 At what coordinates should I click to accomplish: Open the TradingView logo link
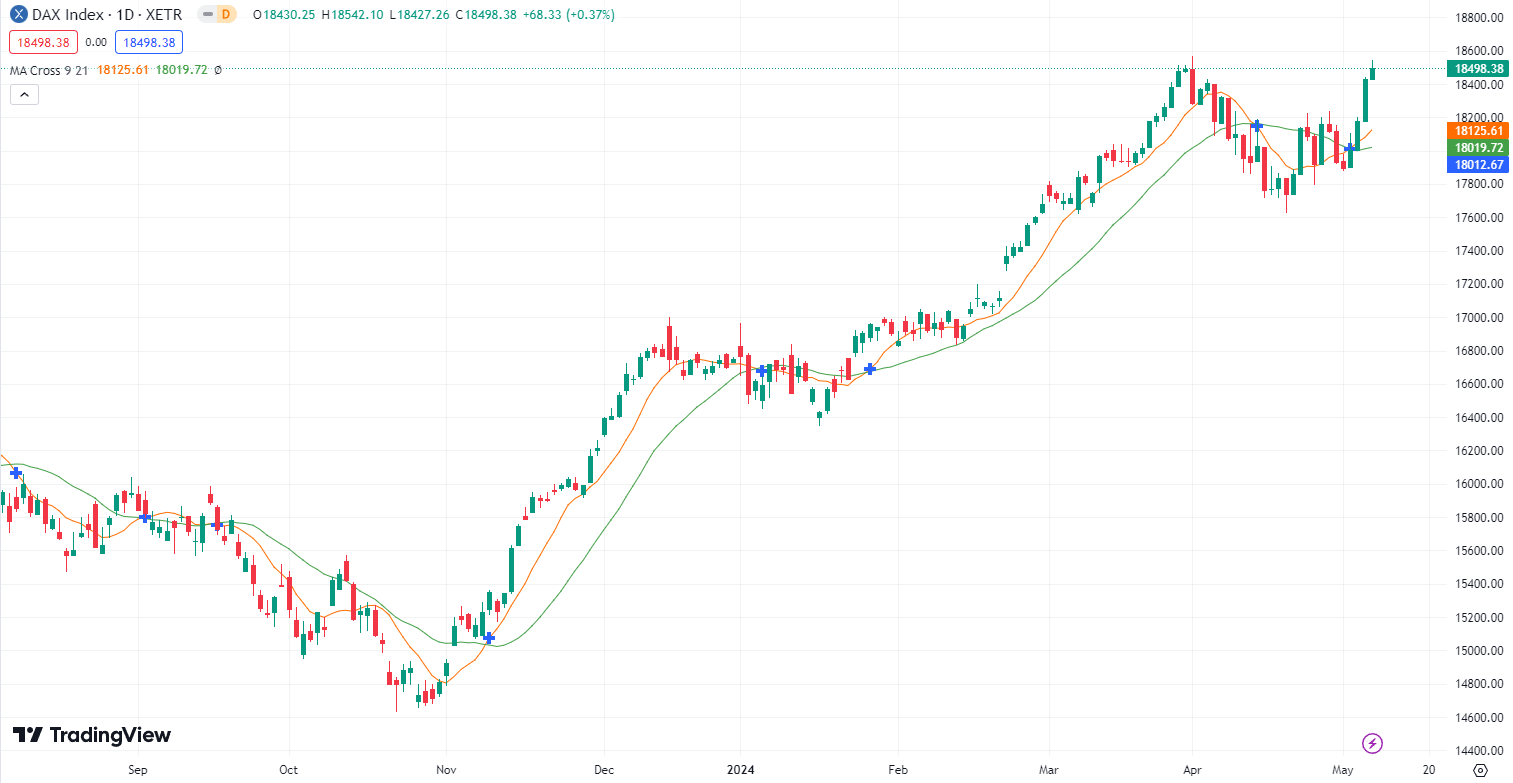coord(92,735)
